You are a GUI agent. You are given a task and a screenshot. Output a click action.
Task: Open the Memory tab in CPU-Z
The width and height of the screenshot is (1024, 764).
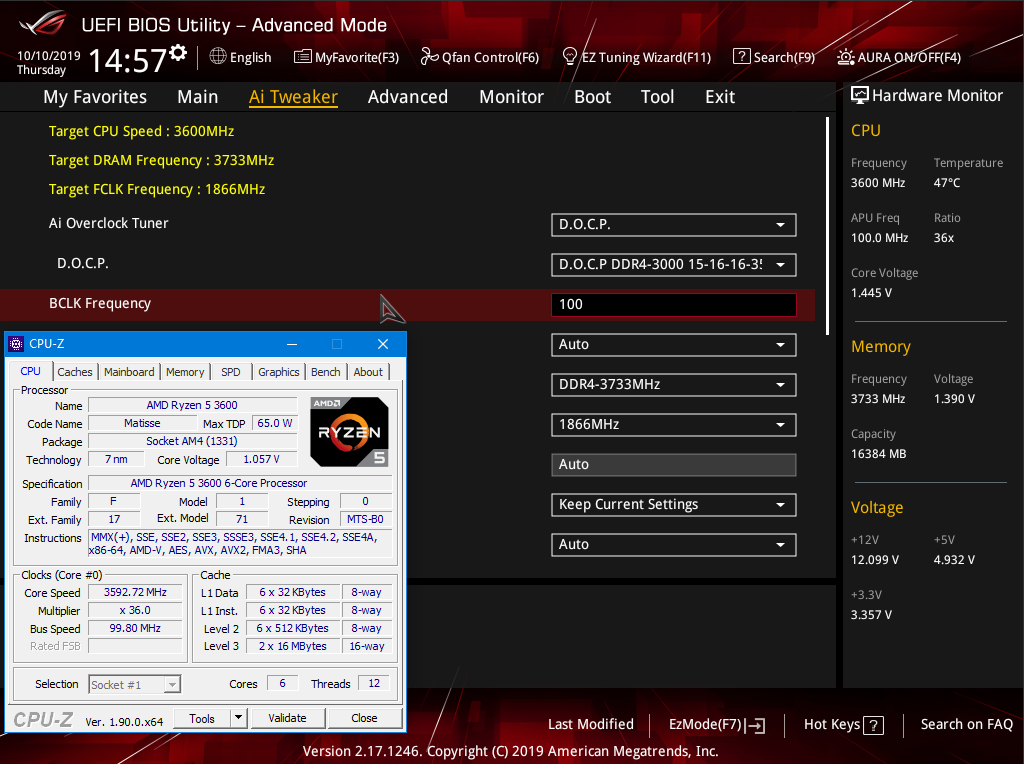click(185, 372)
